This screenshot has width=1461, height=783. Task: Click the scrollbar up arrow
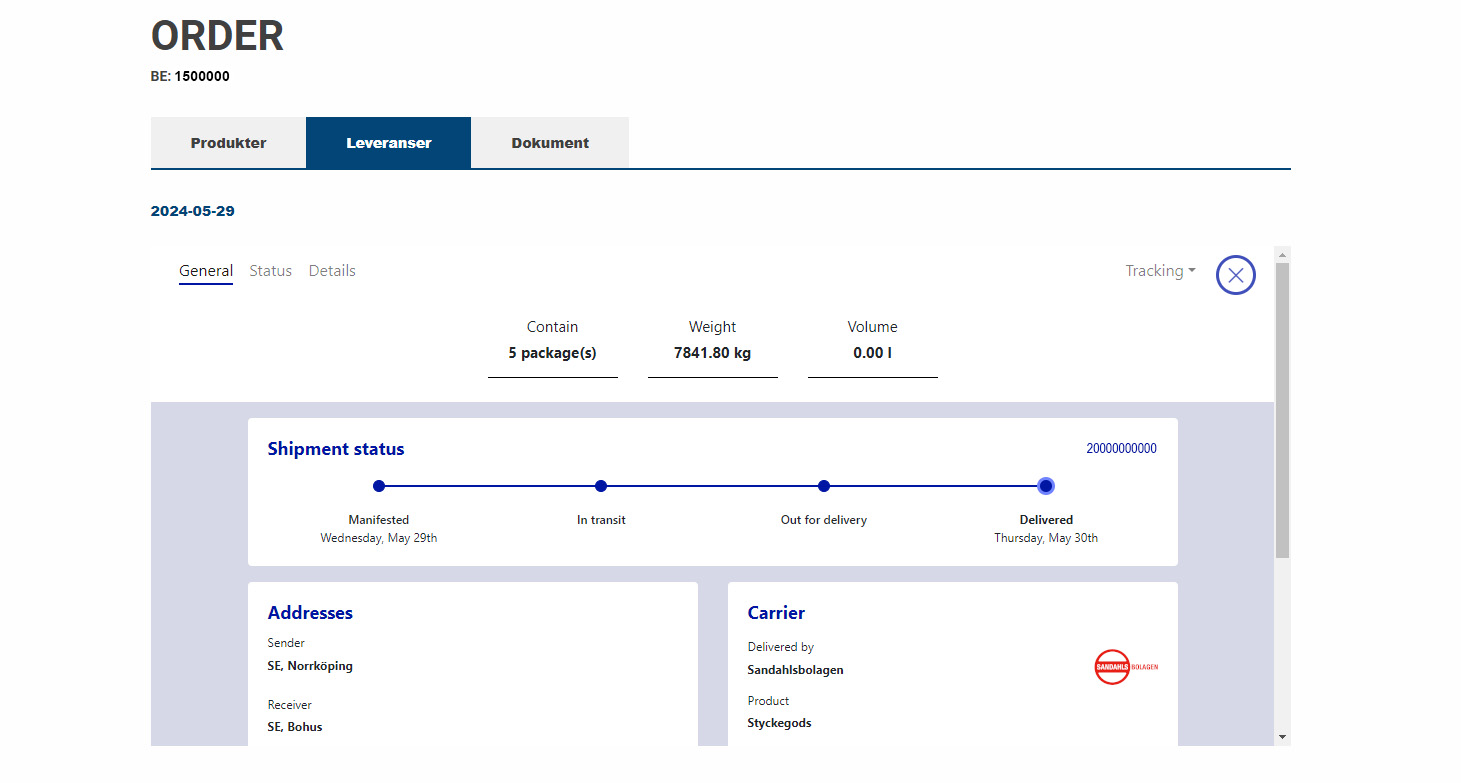(1283, 254)
